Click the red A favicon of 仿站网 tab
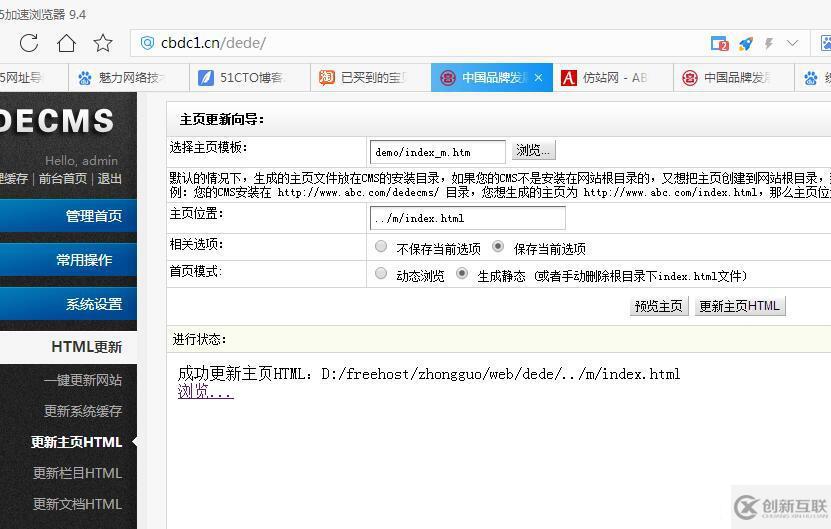The width and height of the screenshot is (831, 529). coord(569,78)
